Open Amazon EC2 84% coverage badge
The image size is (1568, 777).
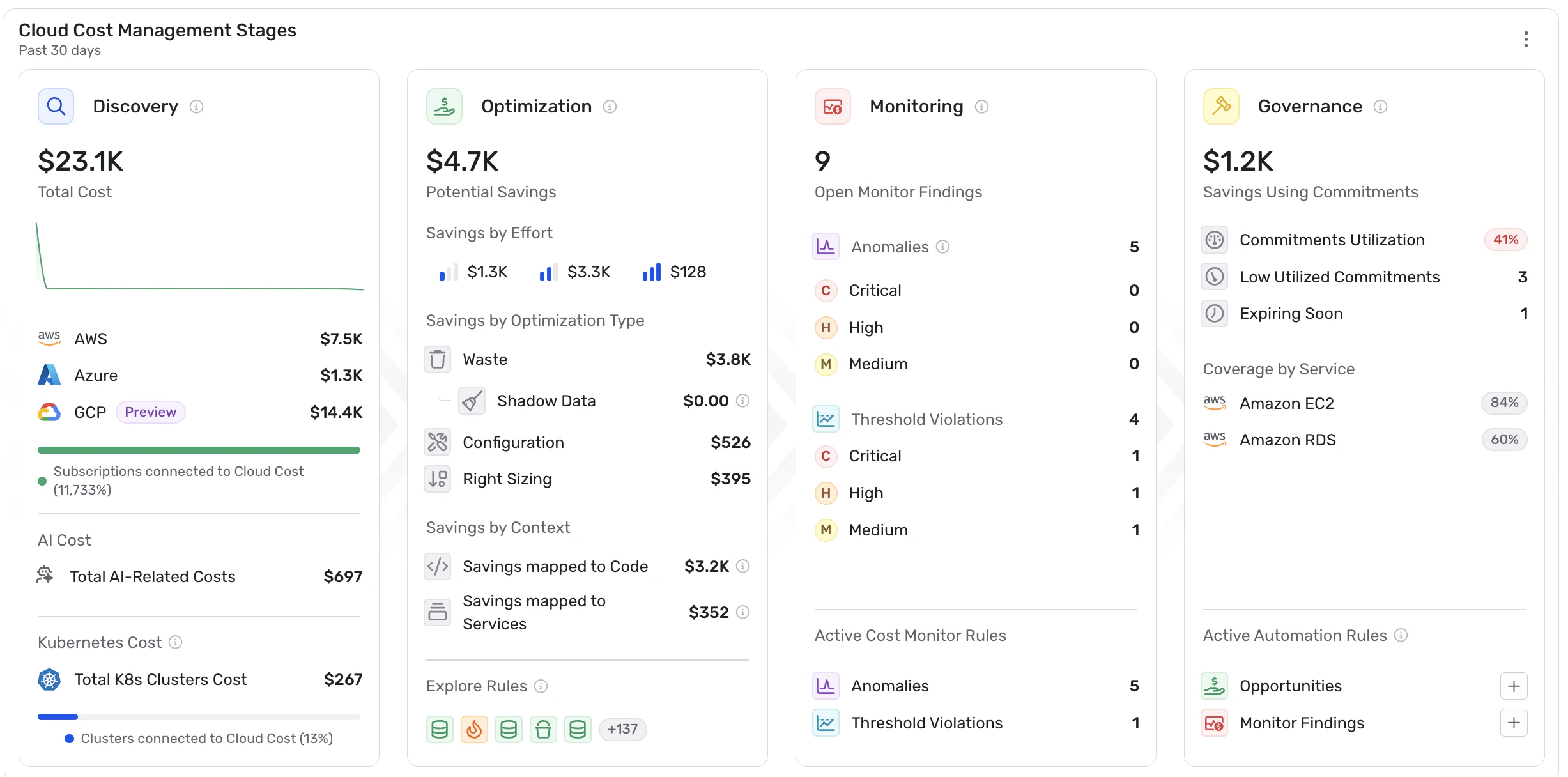point(1504,403)
